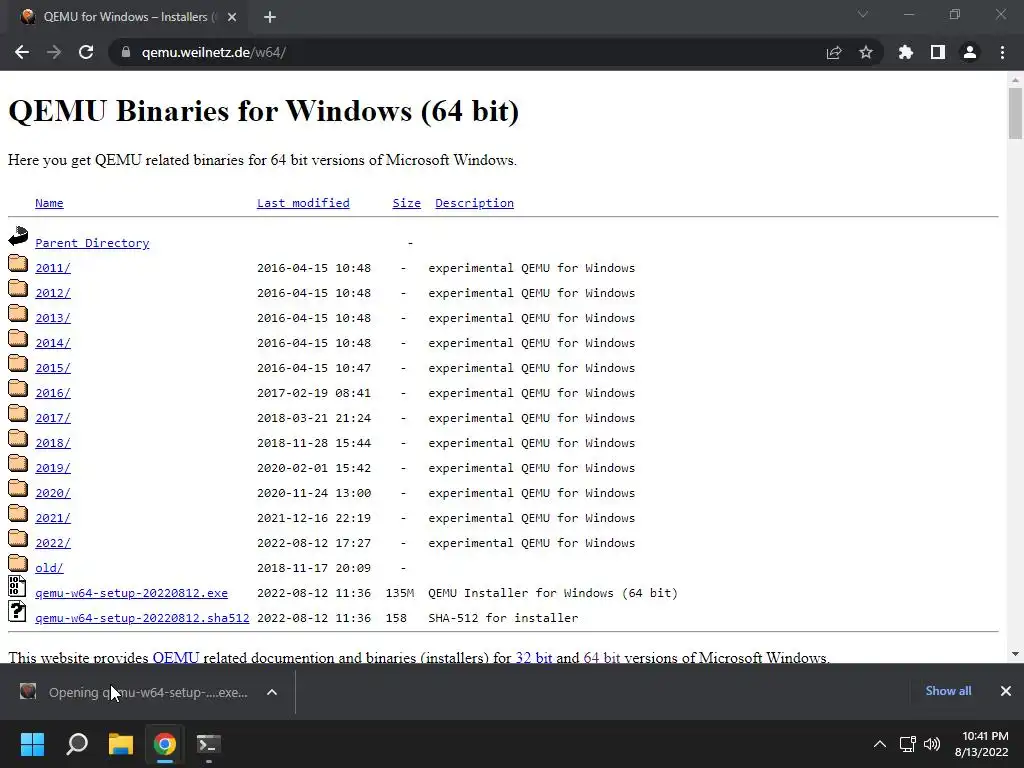
Task: Open the 2018/ folder link
Action: tap(53, 443)
